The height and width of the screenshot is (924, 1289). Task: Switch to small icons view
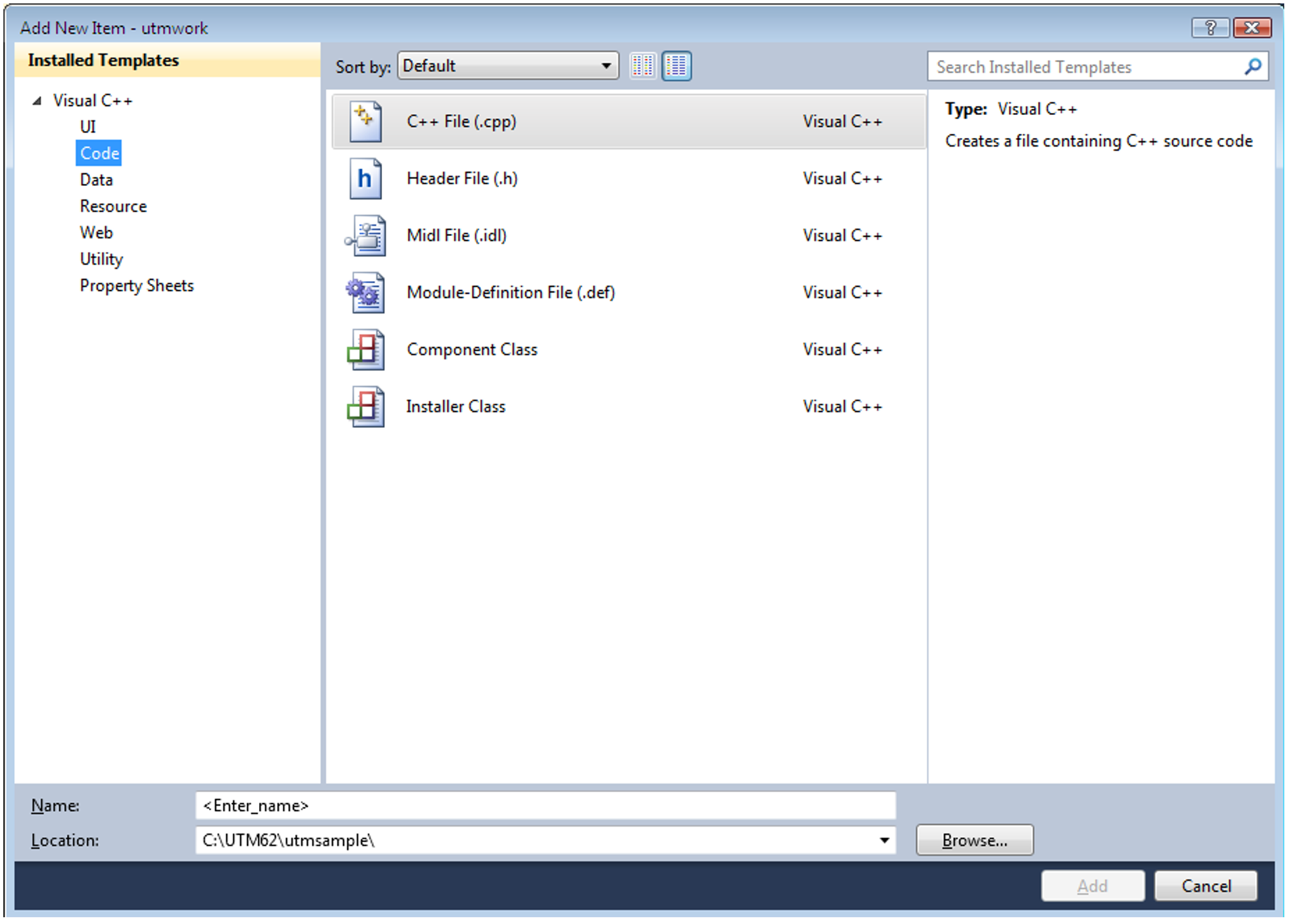(x=642, y=66)
